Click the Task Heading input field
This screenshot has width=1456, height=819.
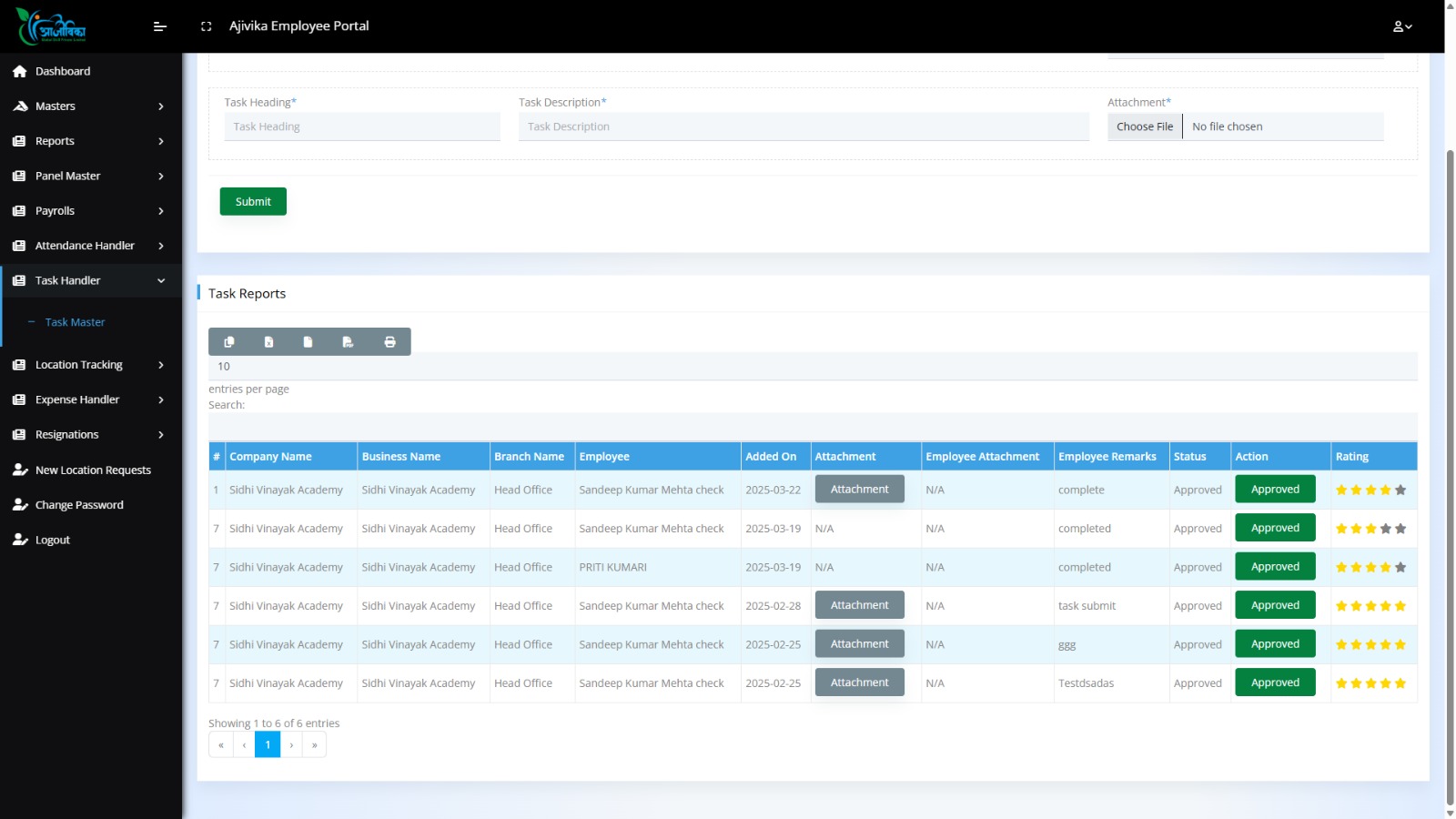tap(362, 126)
